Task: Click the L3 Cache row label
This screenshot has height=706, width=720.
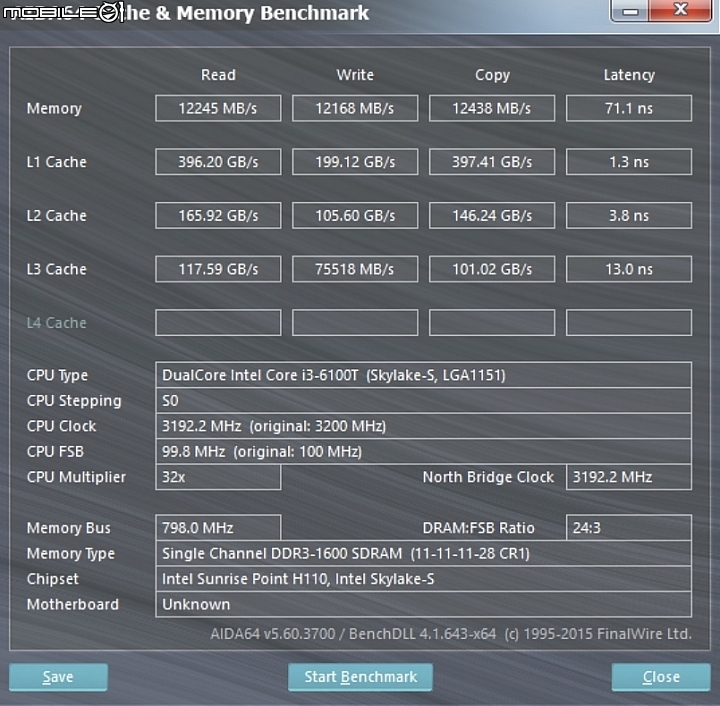Action: [x=56, y=269]
